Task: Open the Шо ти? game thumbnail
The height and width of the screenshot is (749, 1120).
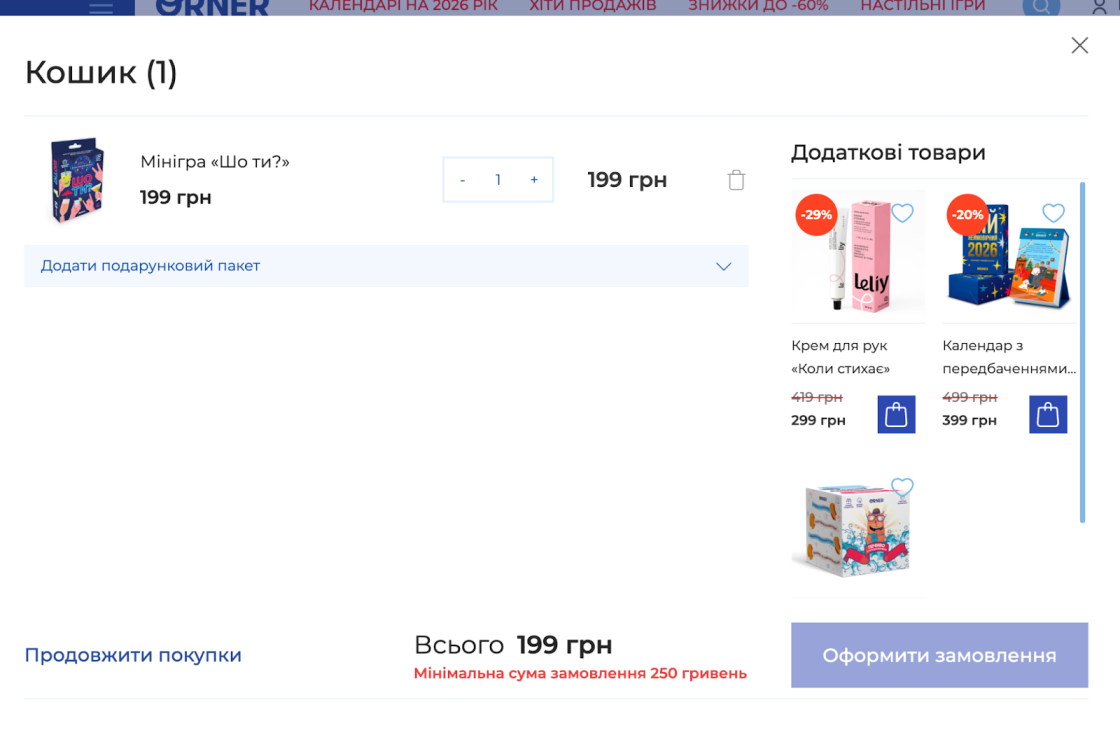Action: [x=77, y=180]
